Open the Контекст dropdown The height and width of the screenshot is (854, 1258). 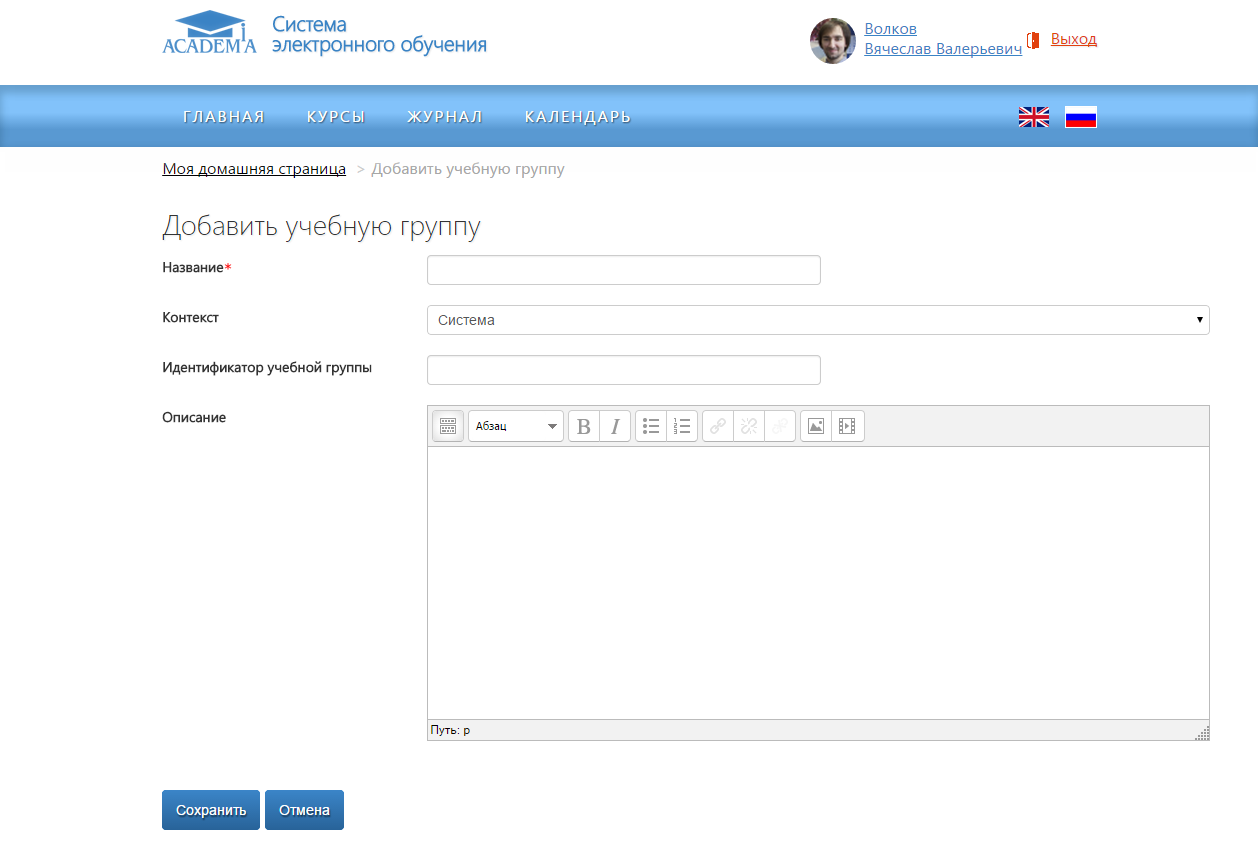pyautogui.click(x=817, y=320)
